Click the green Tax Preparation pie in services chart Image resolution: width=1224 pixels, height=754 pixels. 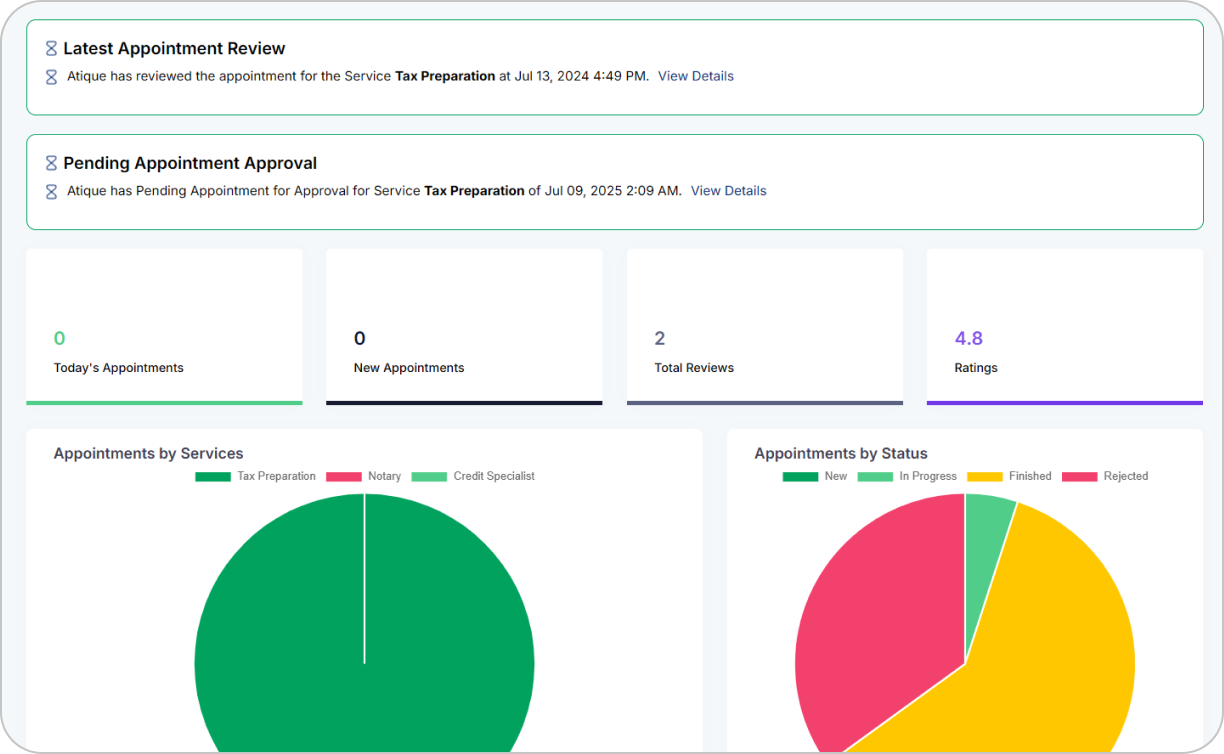364,640
